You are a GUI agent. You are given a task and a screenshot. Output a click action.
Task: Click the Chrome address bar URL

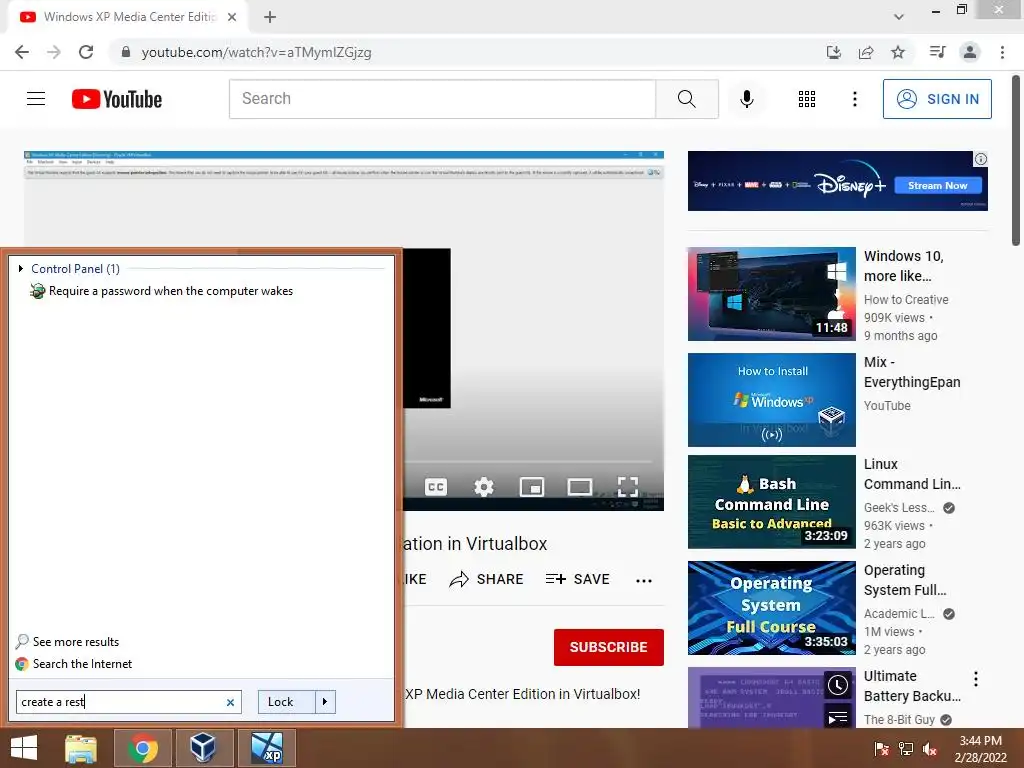click(257, 52)
